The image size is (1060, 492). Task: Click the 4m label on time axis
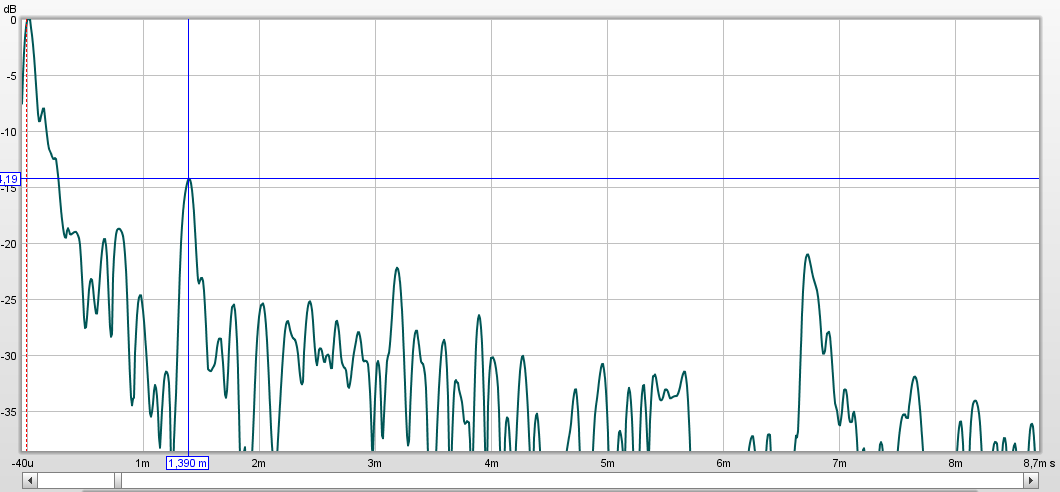491,463
